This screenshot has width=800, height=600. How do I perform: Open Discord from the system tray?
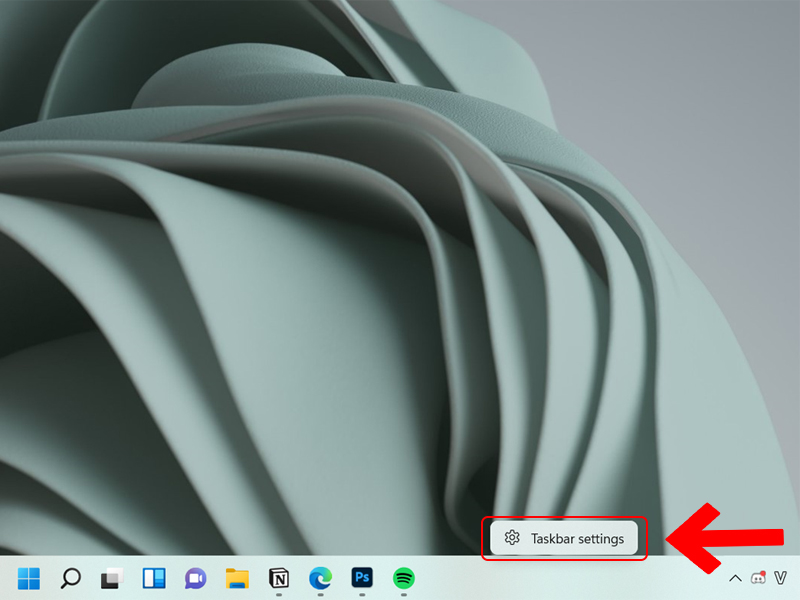pyautogui.click(x=758, y=578)
